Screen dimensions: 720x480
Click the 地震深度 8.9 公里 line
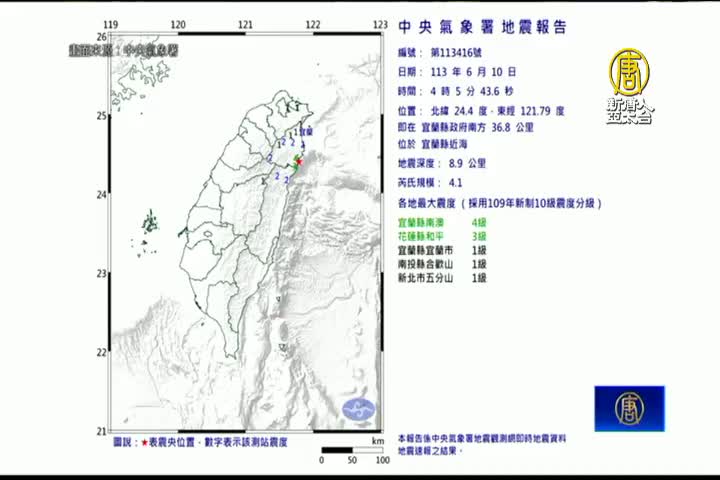441,163
